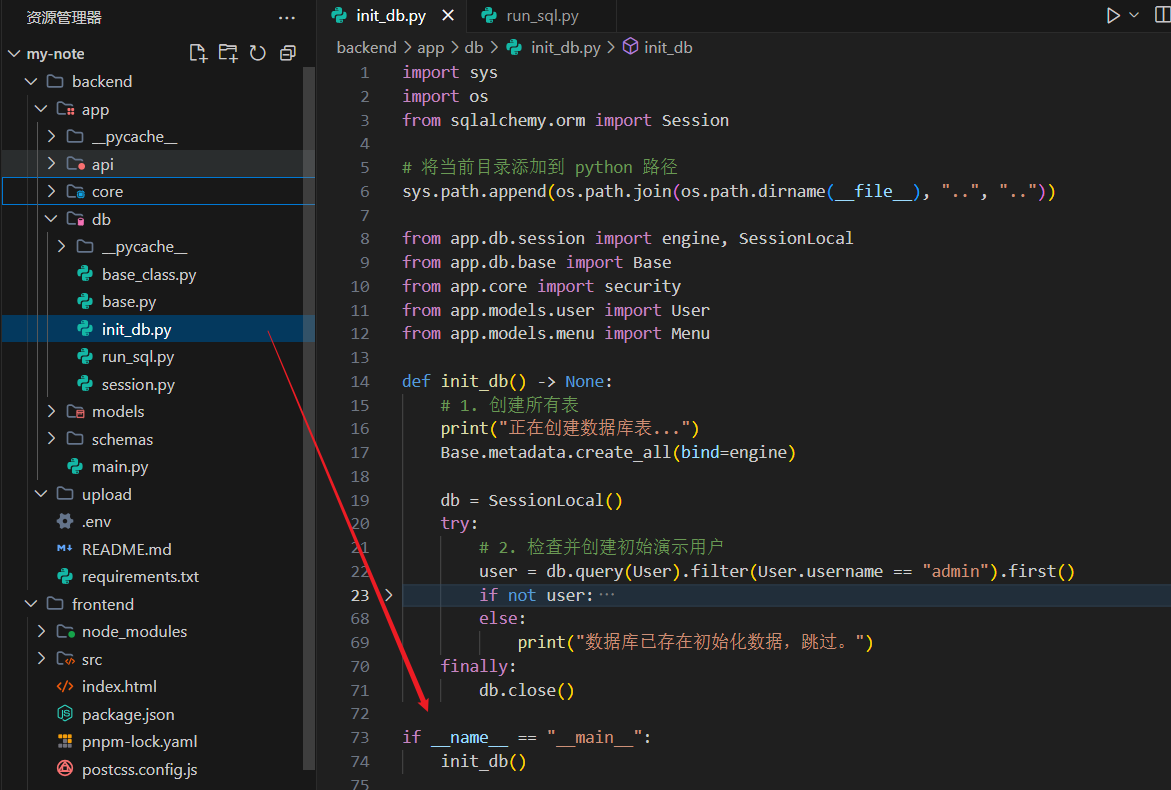The image size is (1171, 790).
Task: Collapse all folders in explorer
Action: point(288,53)
